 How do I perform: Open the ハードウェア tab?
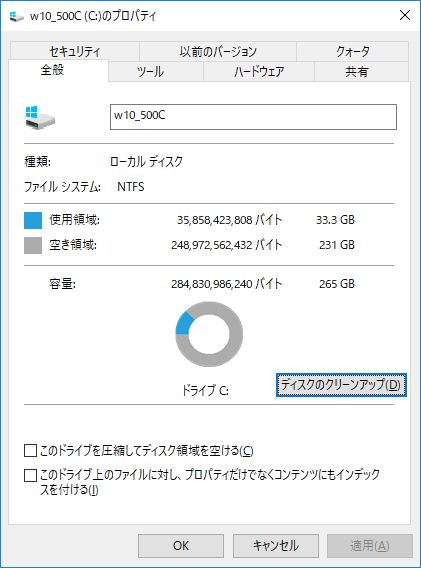(x=259, y=71)
